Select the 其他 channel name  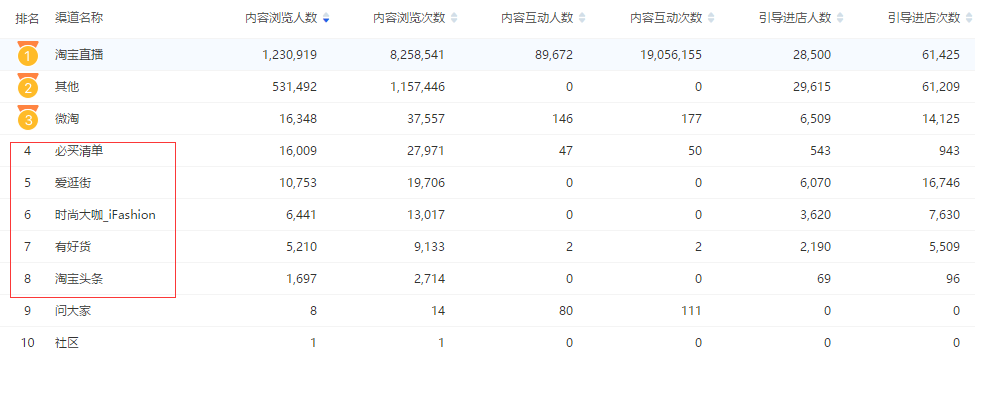click(x=67, y=87)
